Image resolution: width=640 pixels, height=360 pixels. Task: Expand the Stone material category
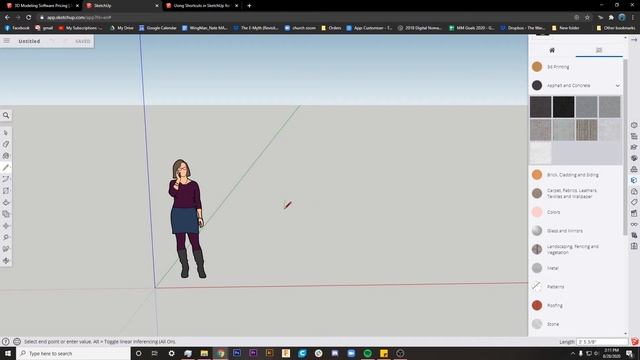click(x=576, y=324)
